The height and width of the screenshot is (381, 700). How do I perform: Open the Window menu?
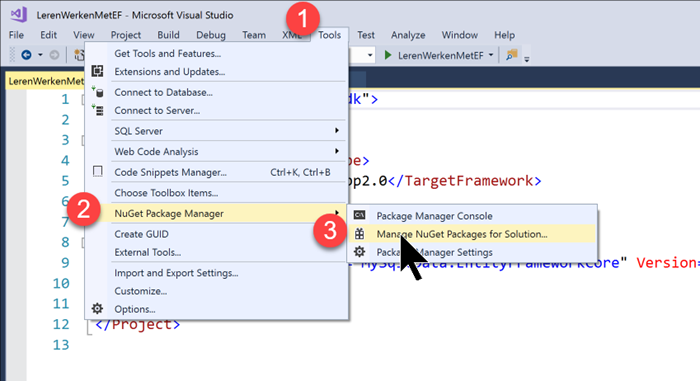click(459, 35)
